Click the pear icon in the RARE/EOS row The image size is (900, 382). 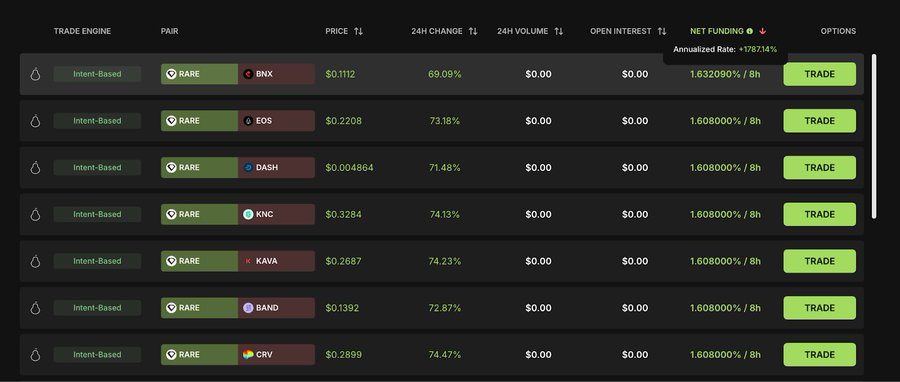pos(35,121)
